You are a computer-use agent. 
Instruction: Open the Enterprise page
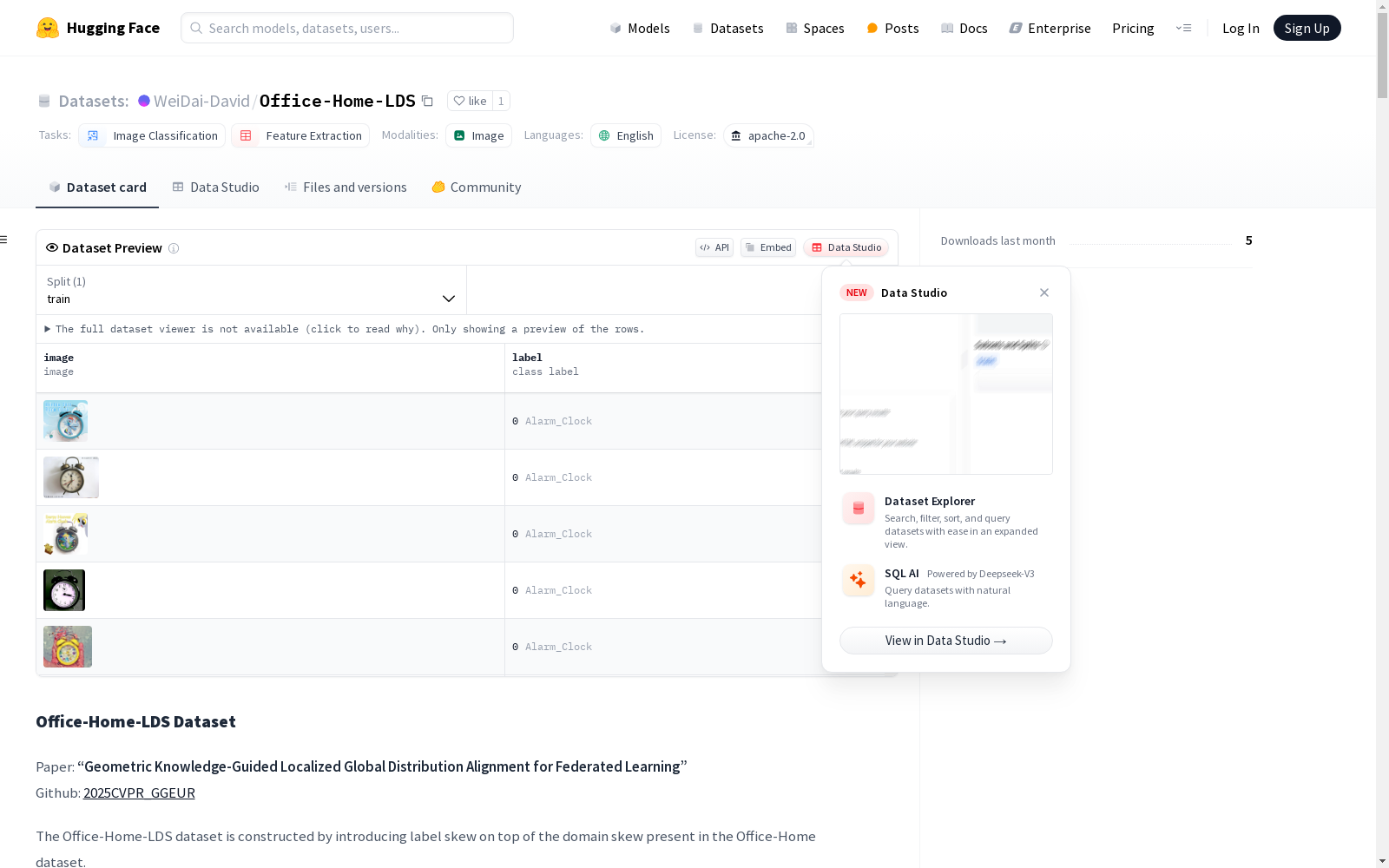pos(1050,28)
